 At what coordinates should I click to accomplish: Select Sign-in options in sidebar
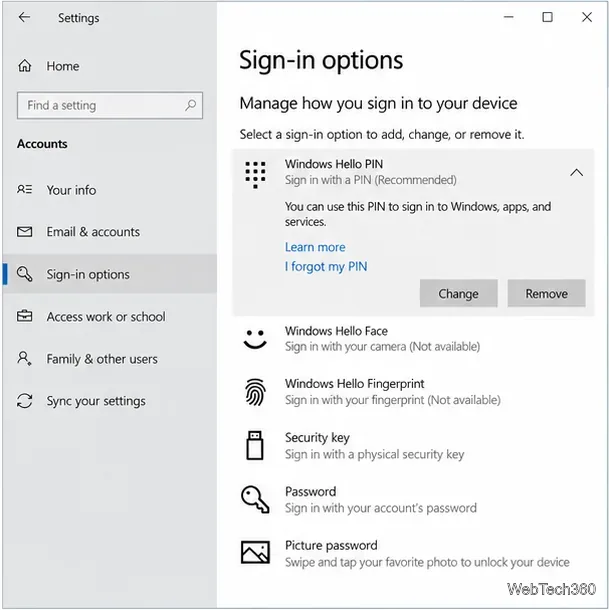pyautogui.click(x=110, y=274)
